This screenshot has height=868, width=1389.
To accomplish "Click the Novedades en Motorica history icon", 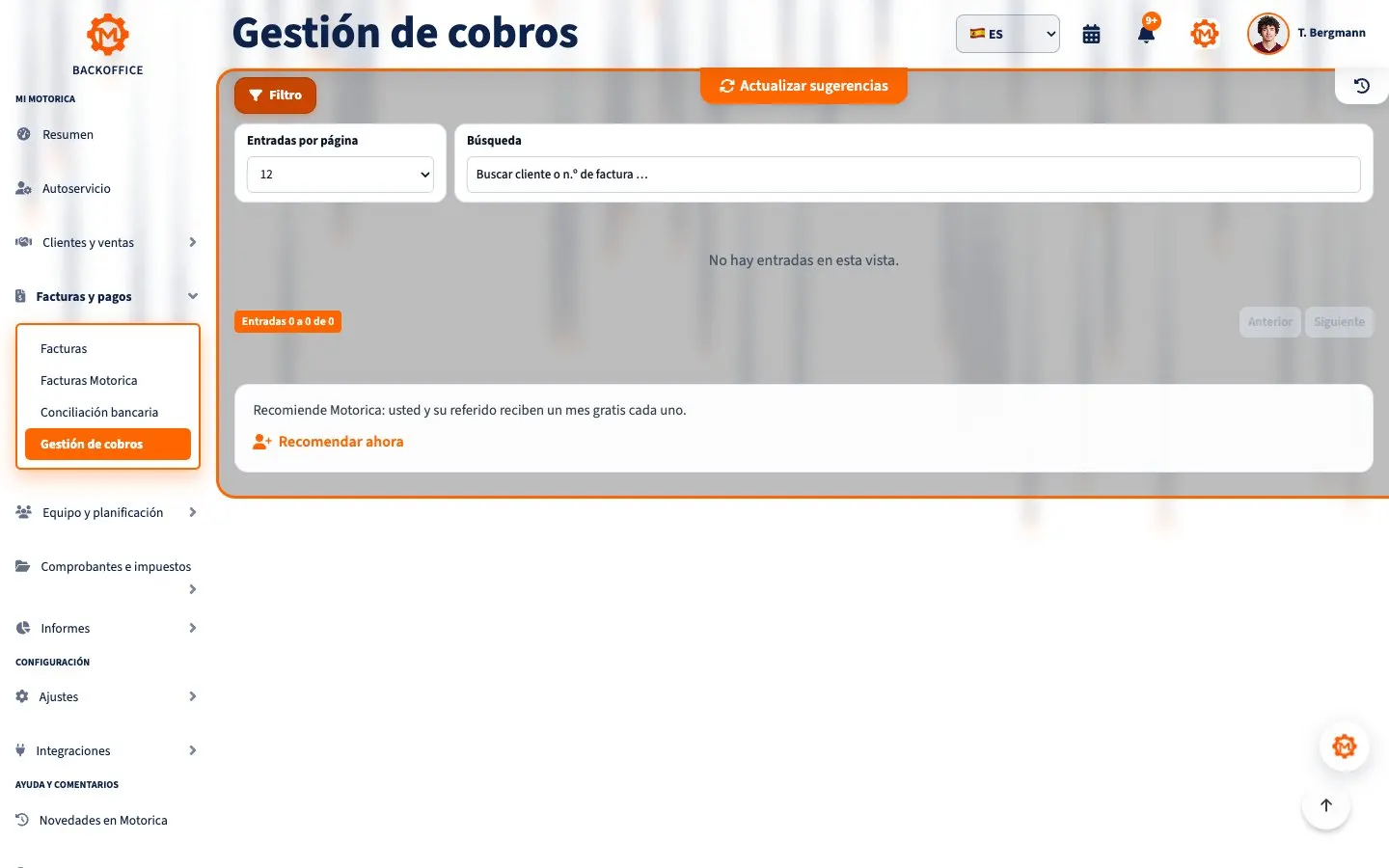I will [22, 820].
